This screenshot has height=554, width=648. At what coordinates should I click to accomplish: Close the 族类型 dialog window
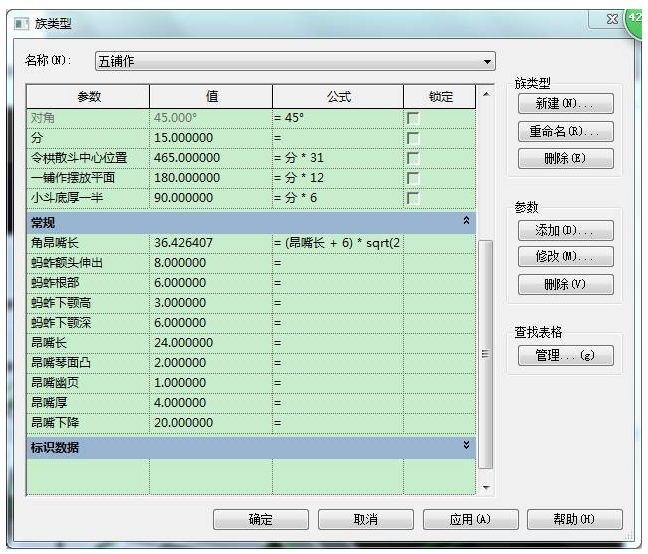coord(612,19)
